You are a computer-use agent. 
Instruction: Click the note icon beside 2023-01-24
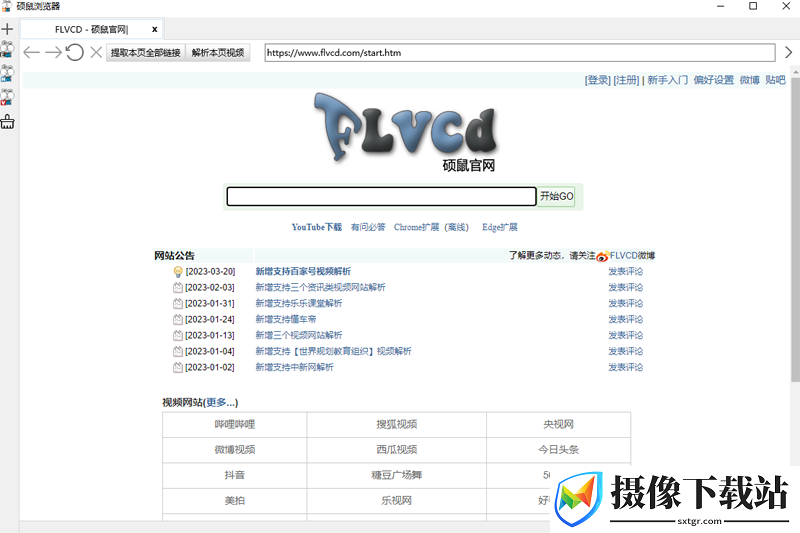tap(178, 319)
